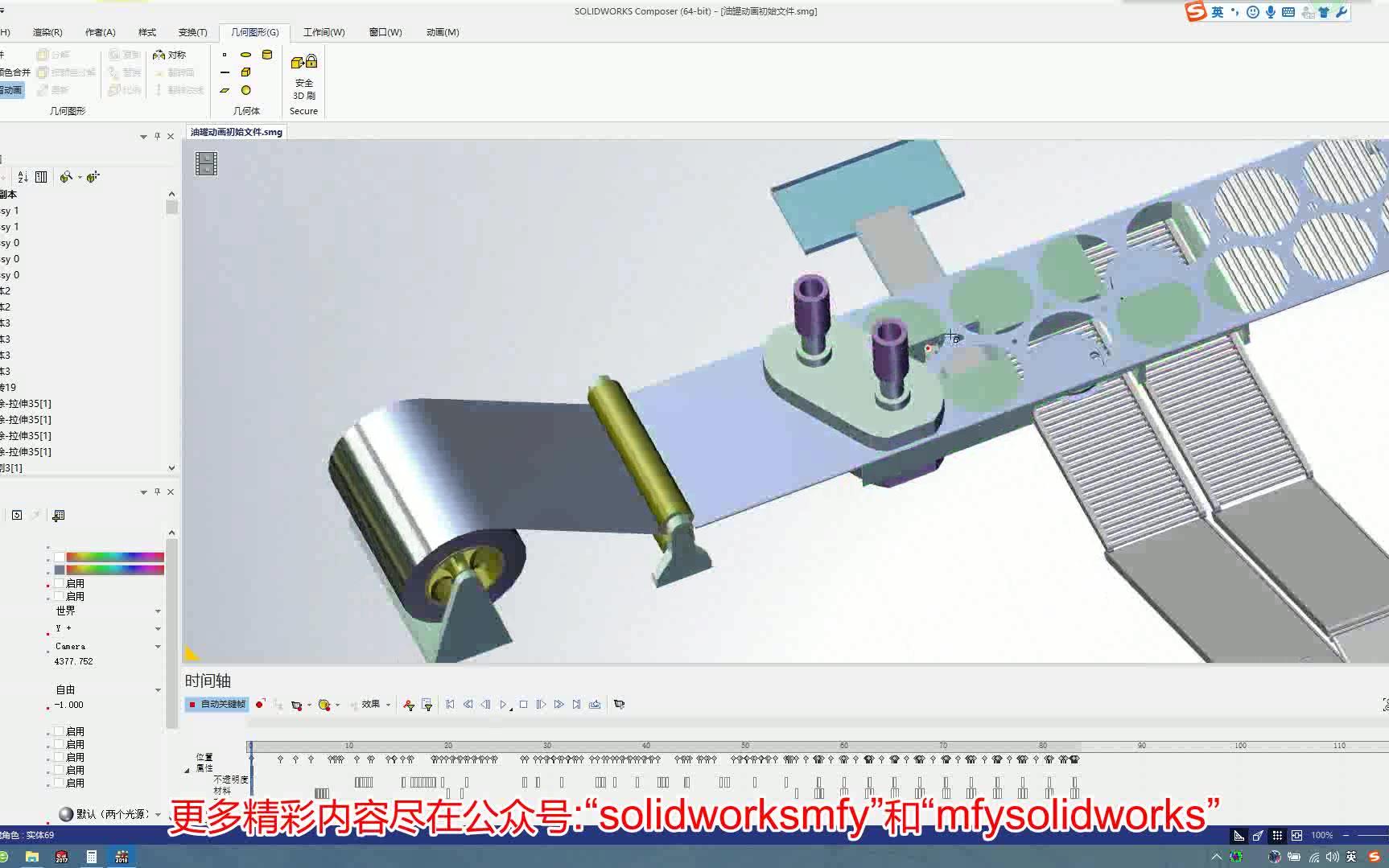Toggle 自动关键帧 auto-keyframe mode
The image size is (1389, 868).
tap(216, 705)
